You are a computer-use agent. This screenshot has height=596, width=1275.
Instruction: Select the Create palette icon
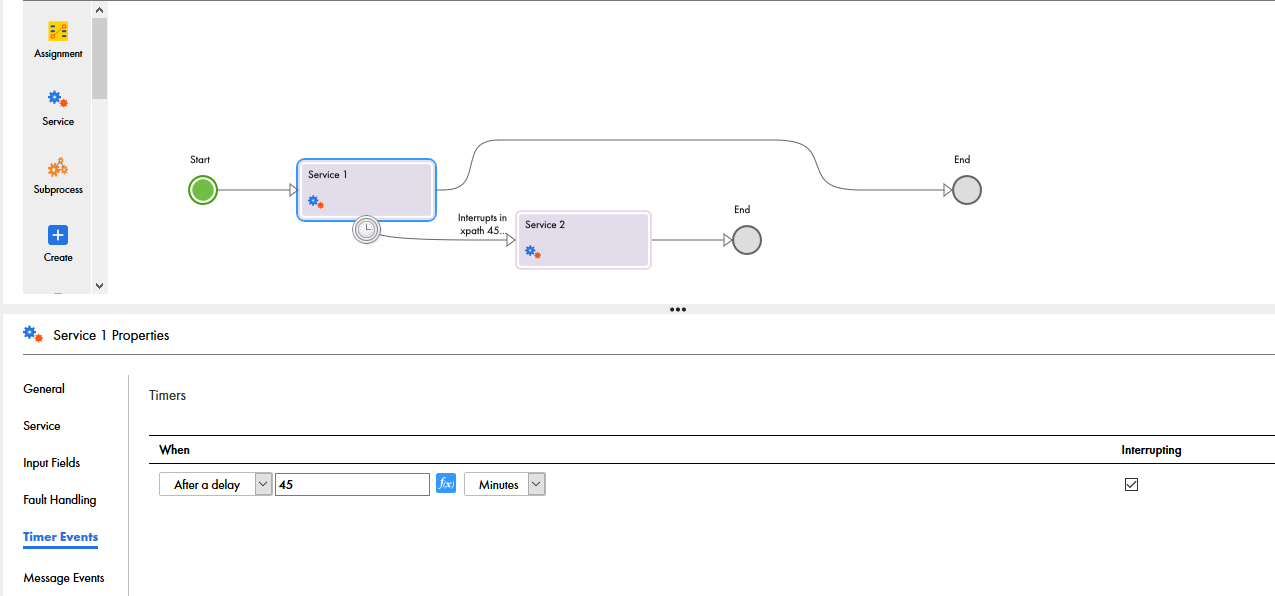point(58,235)
